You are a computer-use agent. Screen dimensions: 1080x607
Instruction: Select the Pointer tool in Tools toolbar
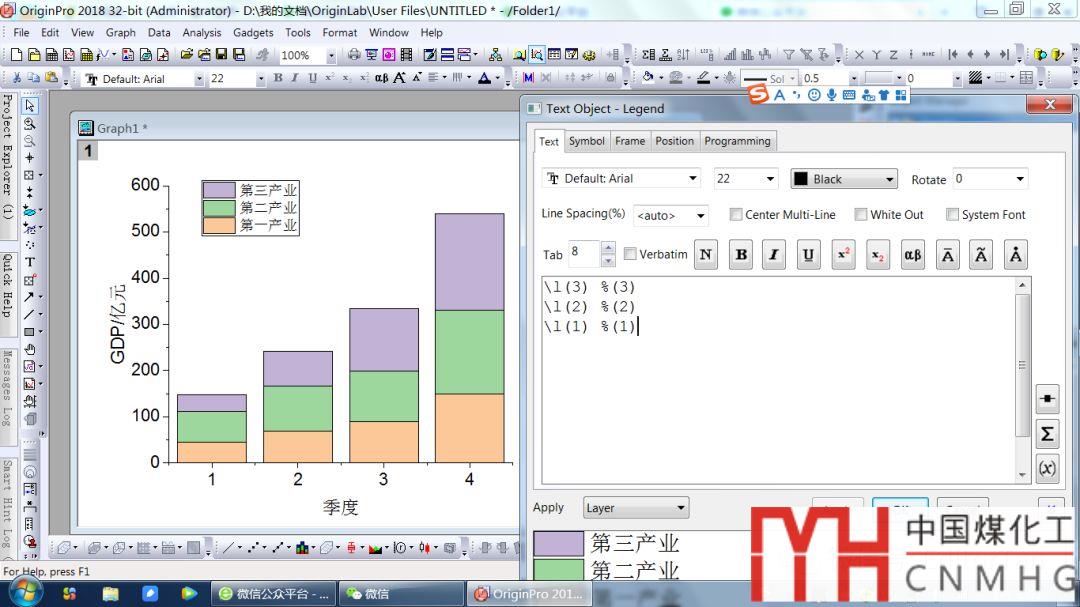click(x=30, y=106)
